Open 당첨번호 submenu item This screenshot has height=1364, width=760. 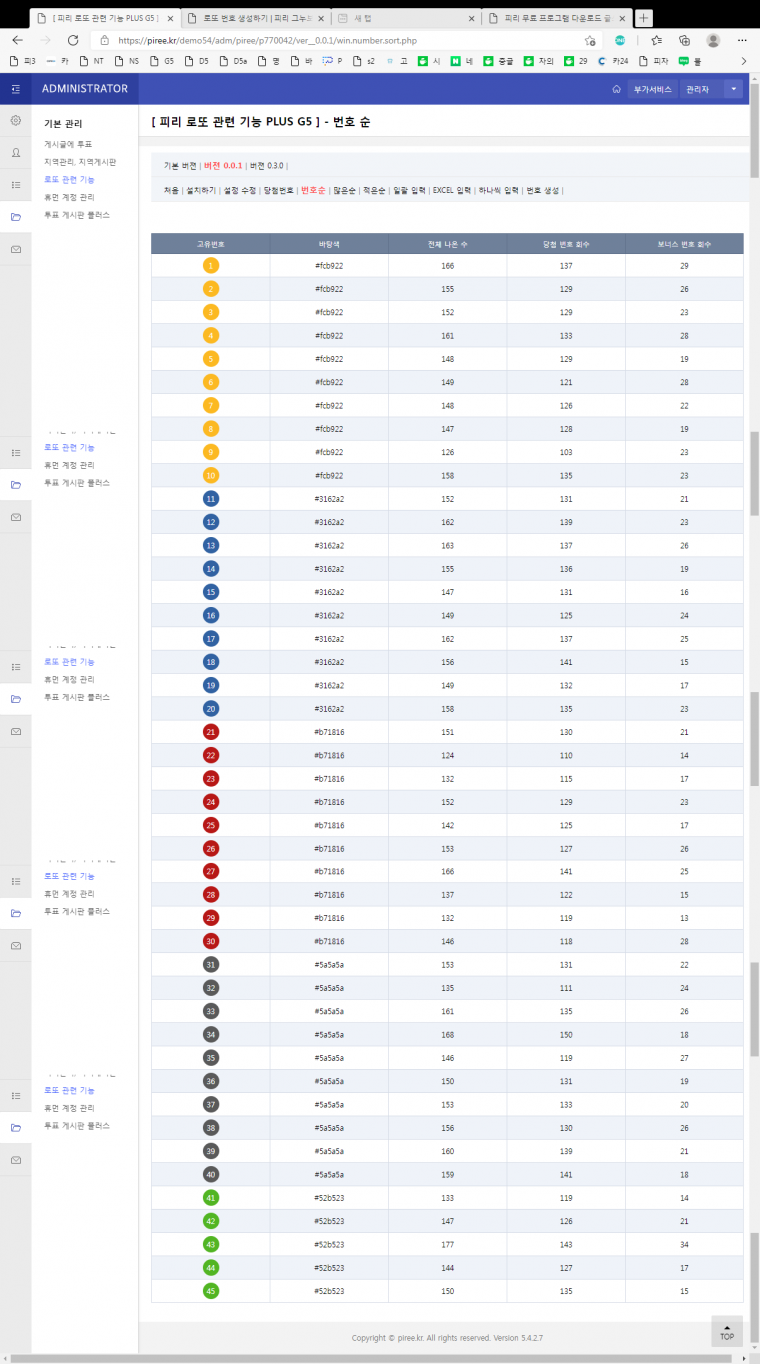click(x=279, y=190)
